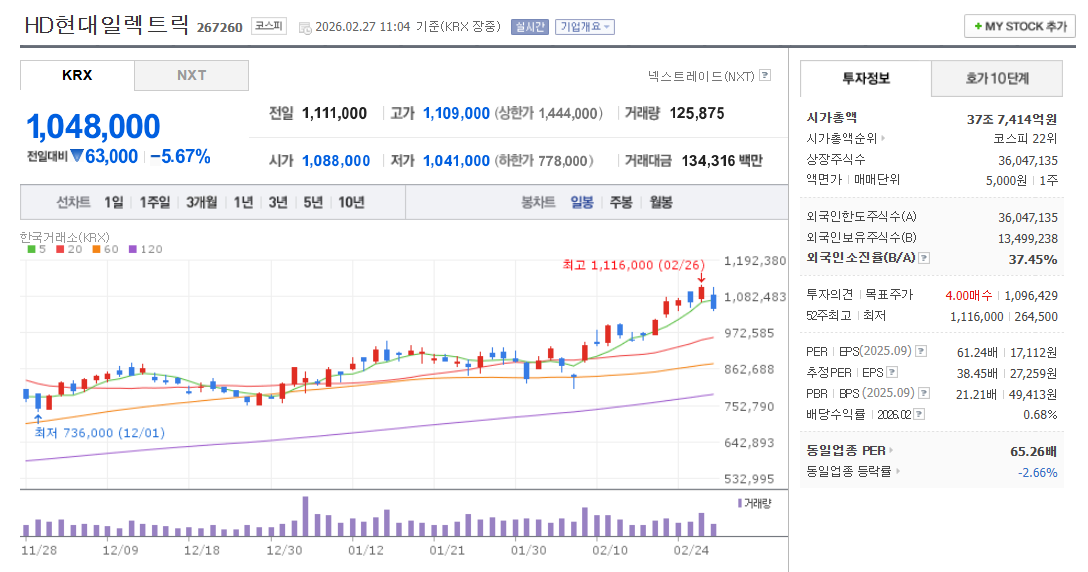The image size is (1088, 572).
Task: Click the 코스피 market badge
Action: (x=269, y=26)
